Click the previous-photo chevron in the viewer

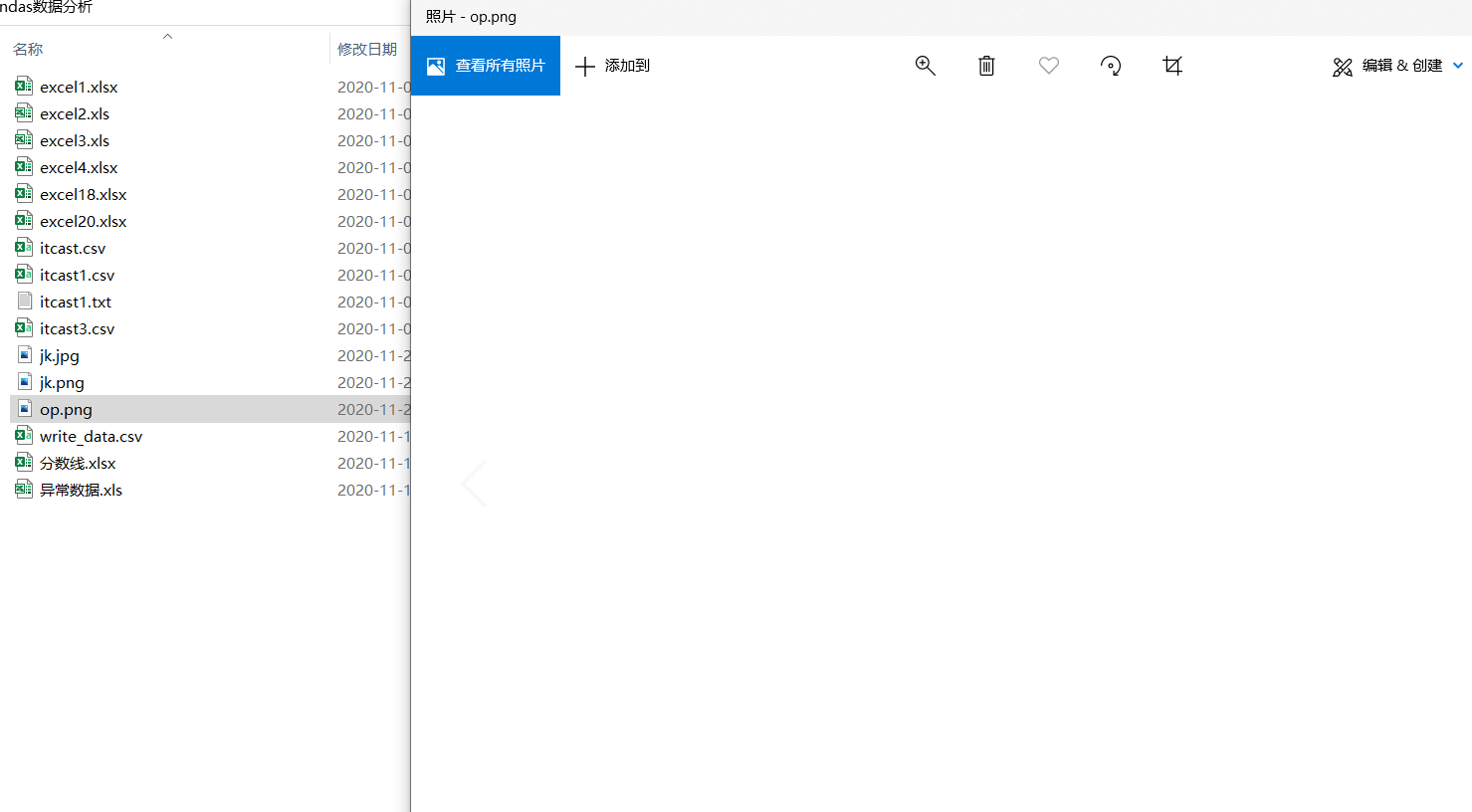475,483
